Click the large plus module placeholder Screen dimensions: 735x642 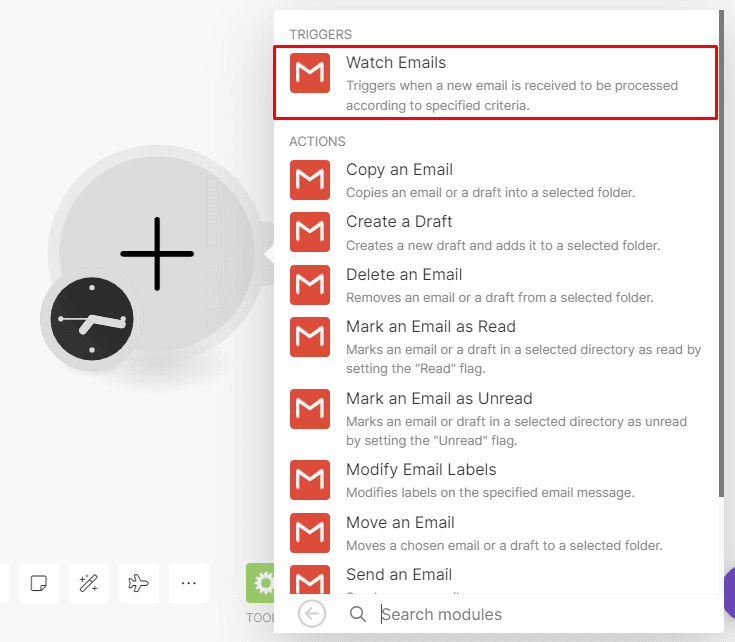pyautogui.click(x=157, y=254)
